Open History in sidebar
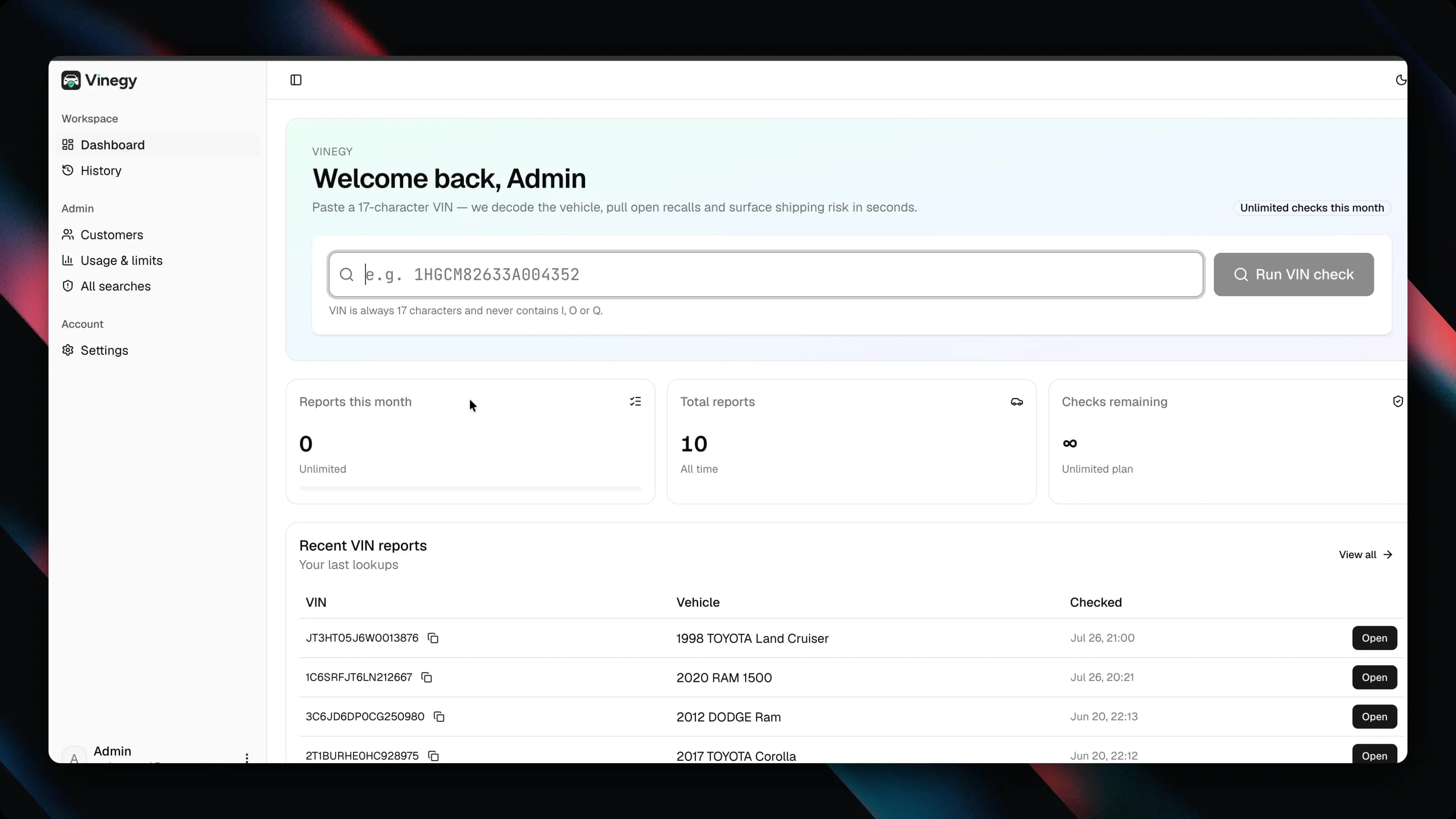This screenshot has width=1456, height=819. click(158, 171)
